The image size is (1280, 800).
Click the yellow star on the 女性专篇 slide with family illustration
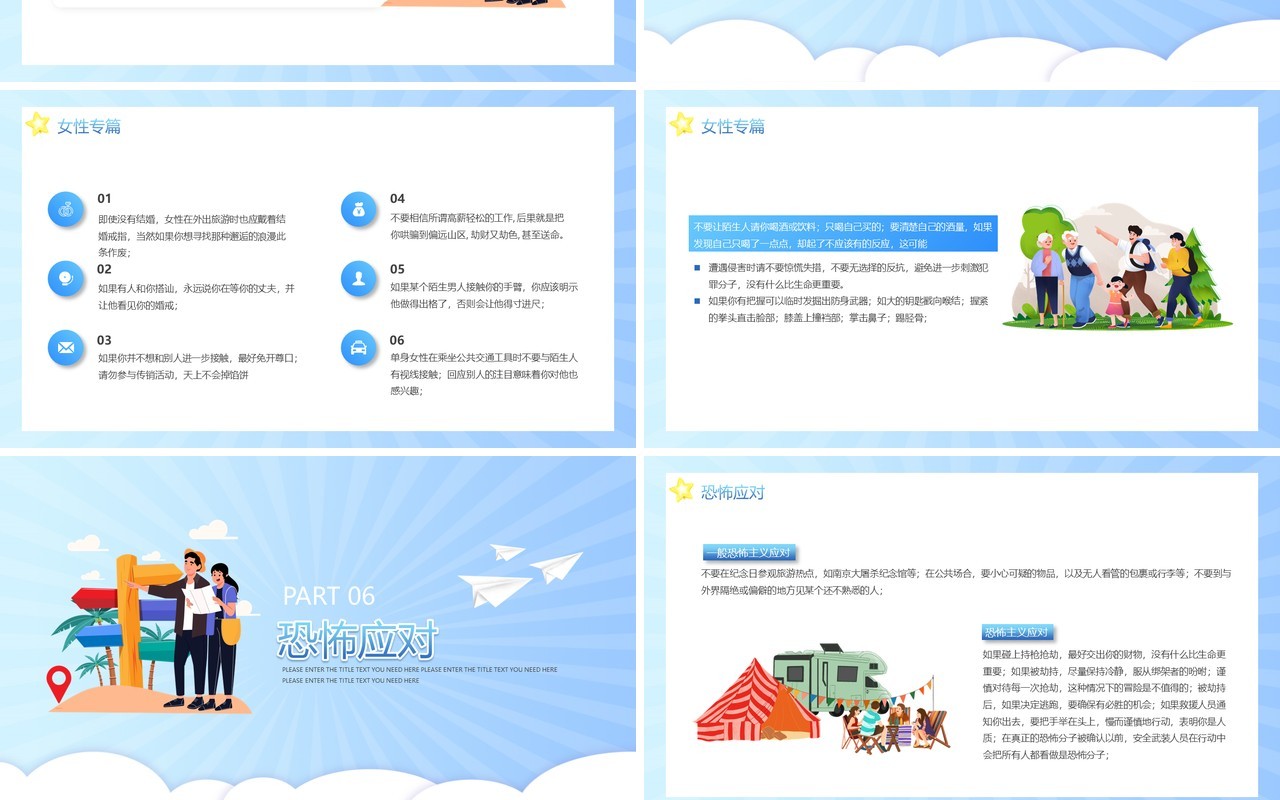682,124
